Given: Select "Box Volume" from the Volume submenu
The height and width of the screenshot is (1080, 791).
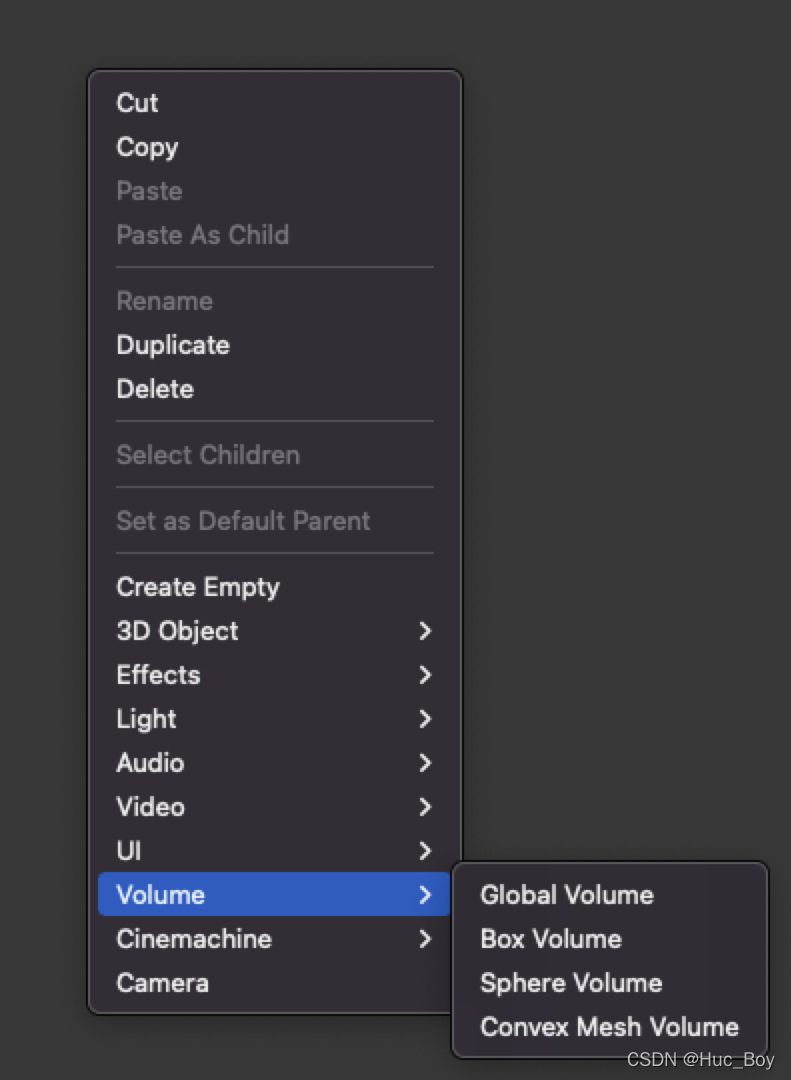Looking at the screenshot, I should tap(550, 939).
